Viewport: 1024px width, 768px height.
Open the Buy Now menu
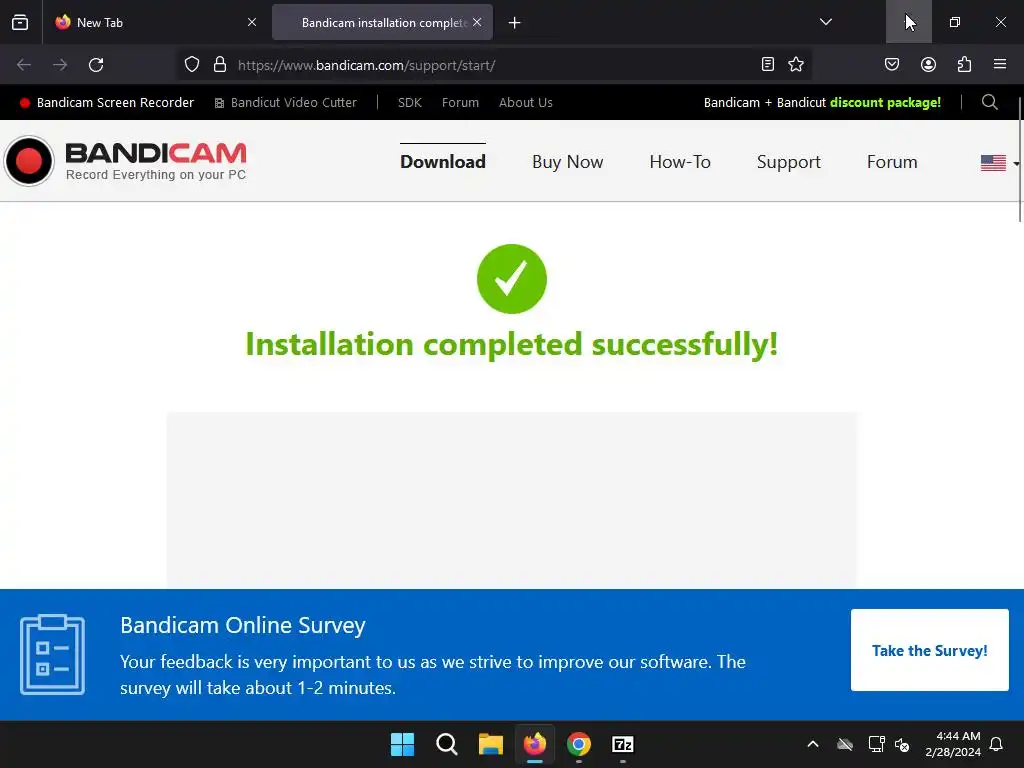[568, 162]
